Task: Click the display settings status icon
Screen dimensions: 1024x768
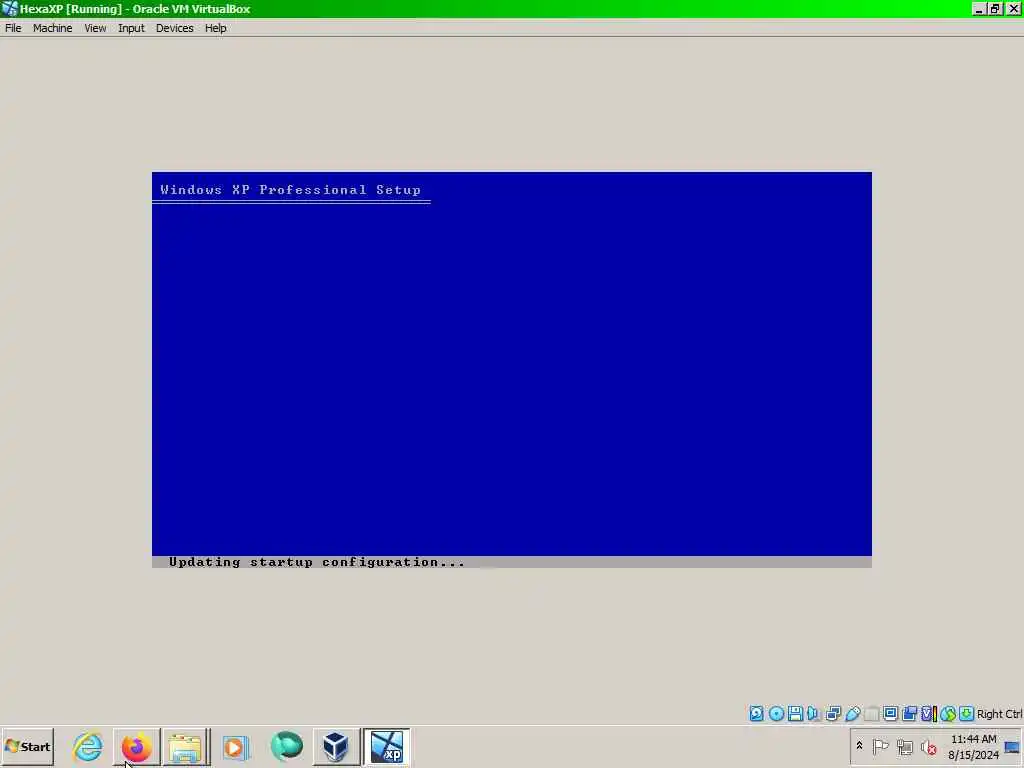Action: click(890, 714)
